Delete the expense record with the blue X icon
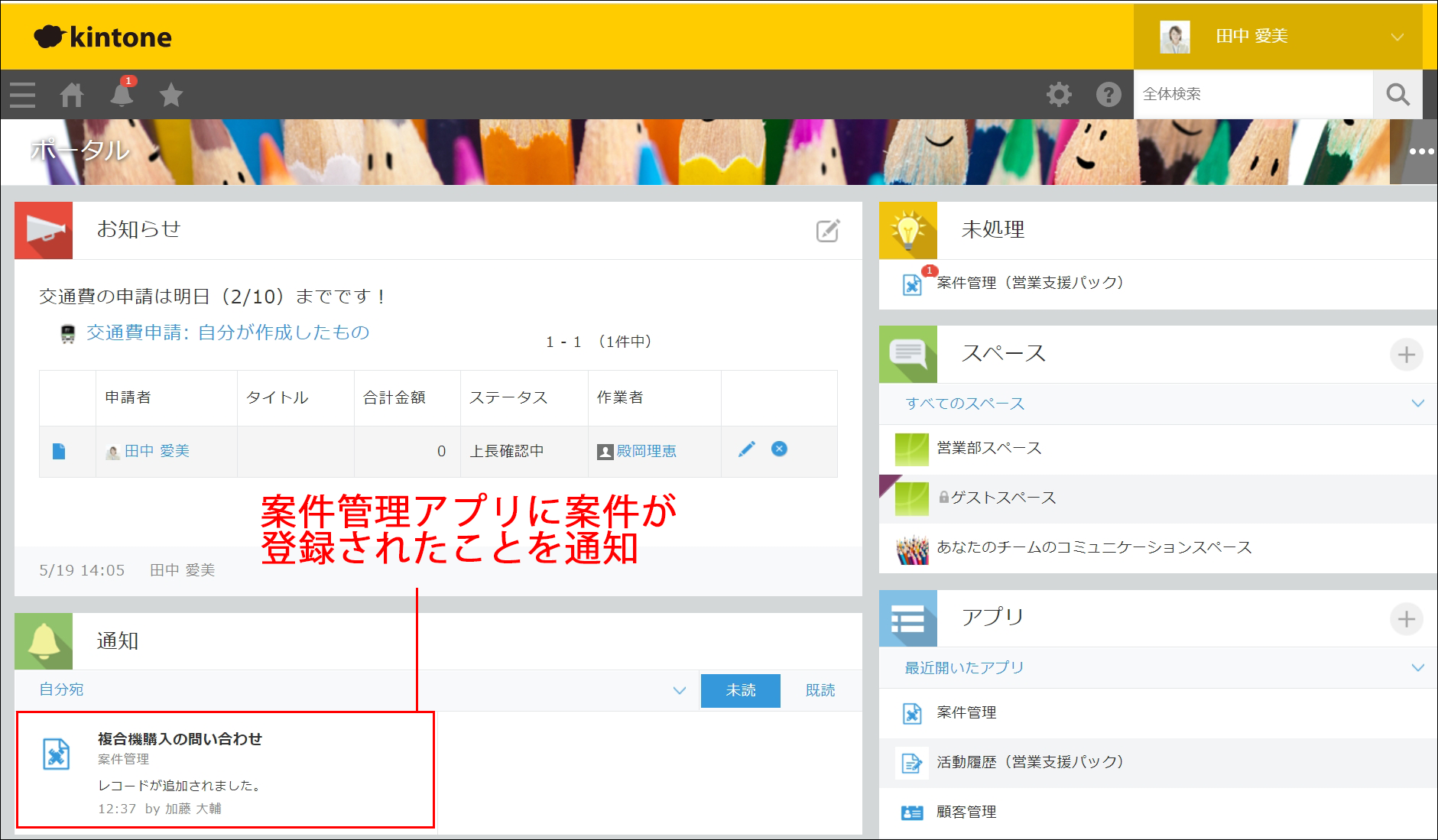Image resolution: width=1438 pixels, height=840 pixels. tap(778, 449)
